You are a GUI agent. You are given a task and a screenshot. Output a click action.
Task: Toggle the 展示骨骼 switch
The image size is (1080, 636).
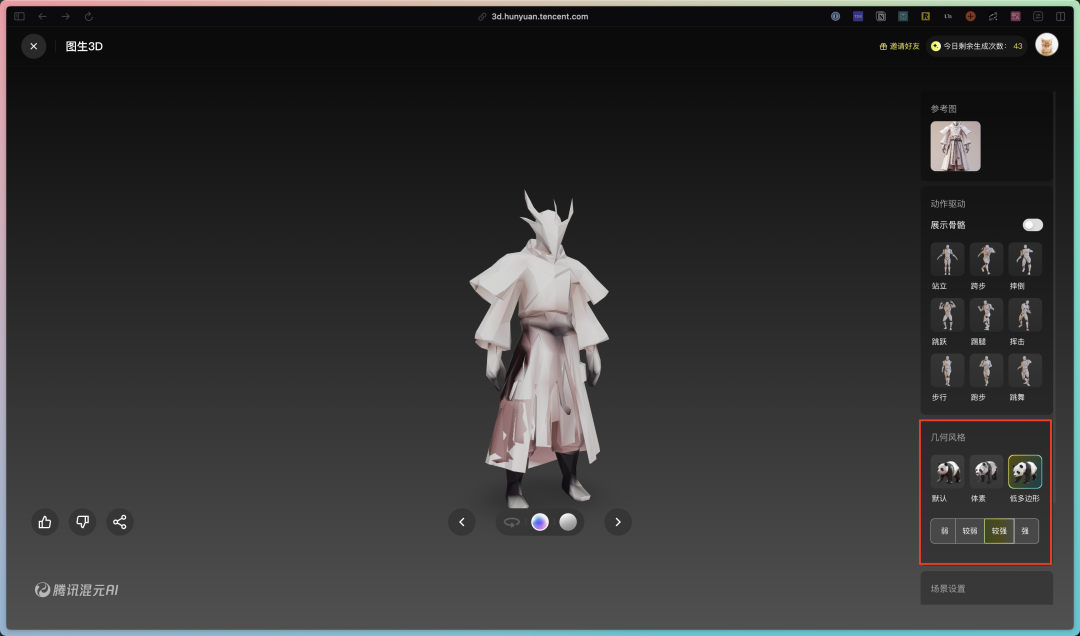tap(1032, 225)
